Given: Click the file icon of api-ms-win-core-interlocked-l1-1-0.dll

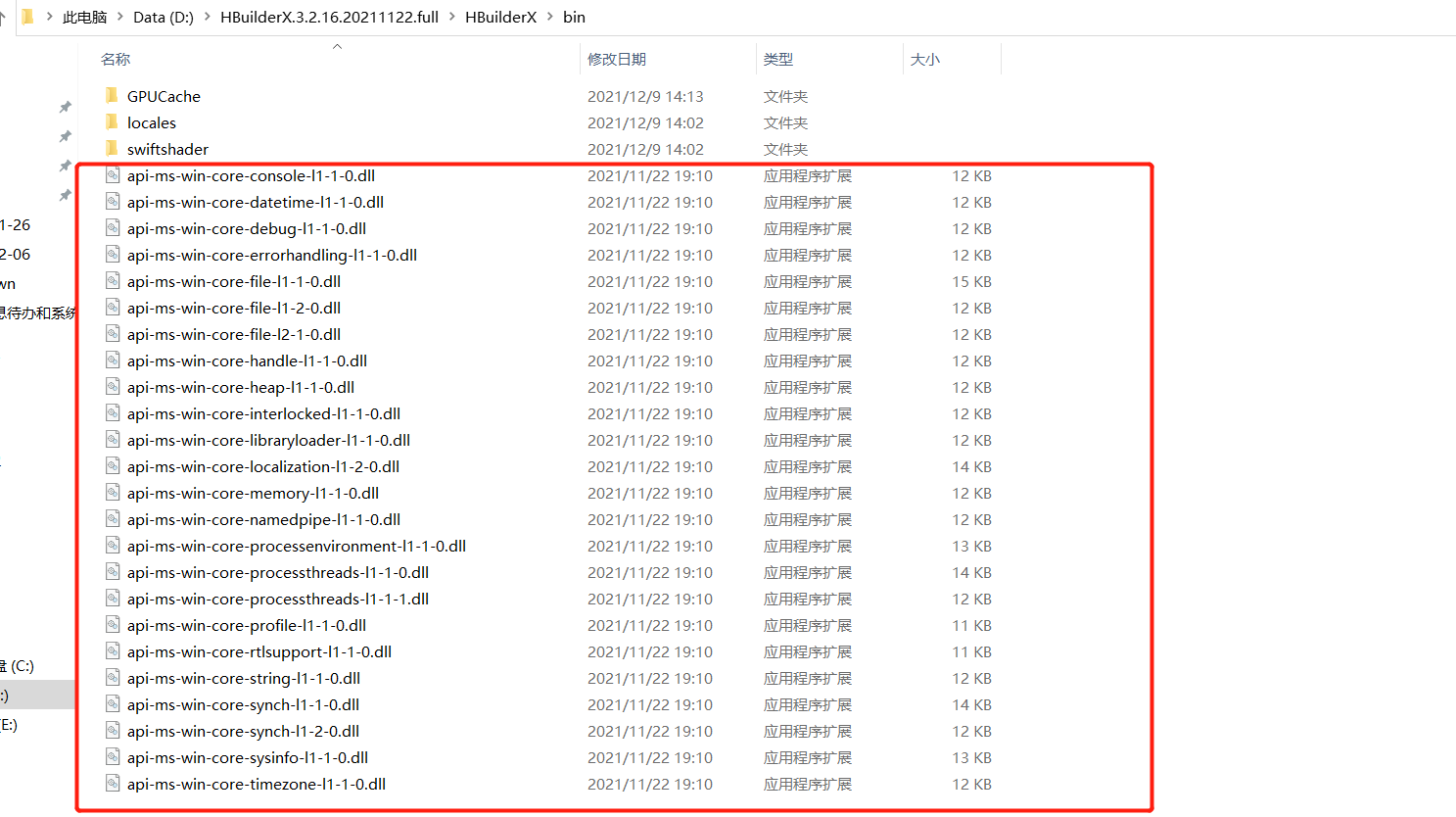Looking at the screenshot, I should [113, 413].
